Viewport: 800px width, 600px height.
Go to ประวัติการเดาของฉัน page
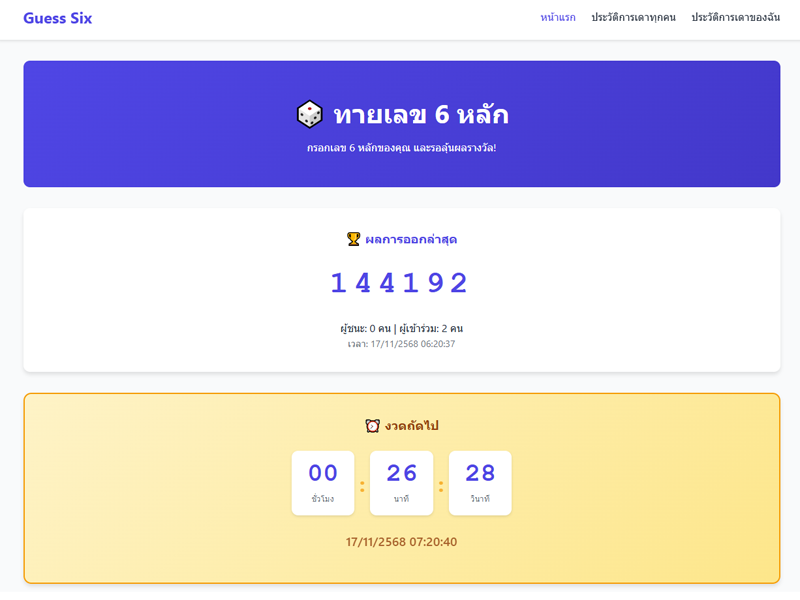[735, 18]
